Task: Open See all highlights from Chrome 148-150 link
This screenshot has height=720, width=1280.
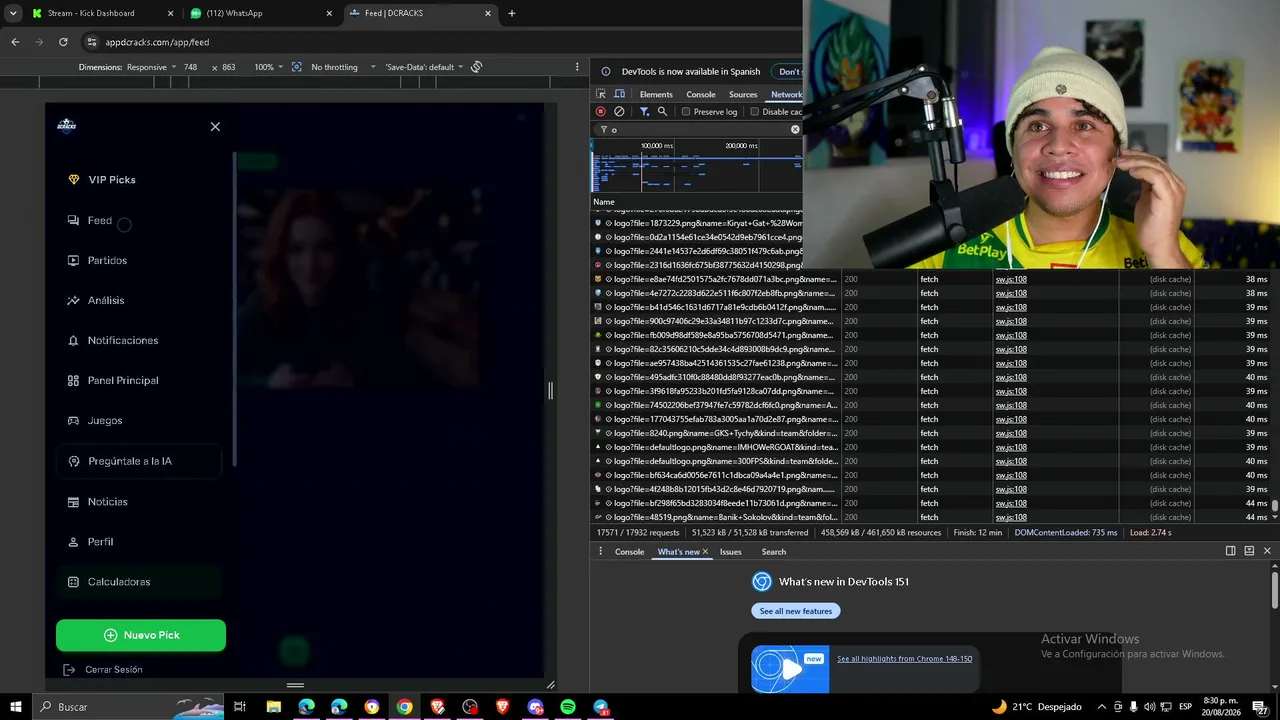Action: [x=904, y=659]
